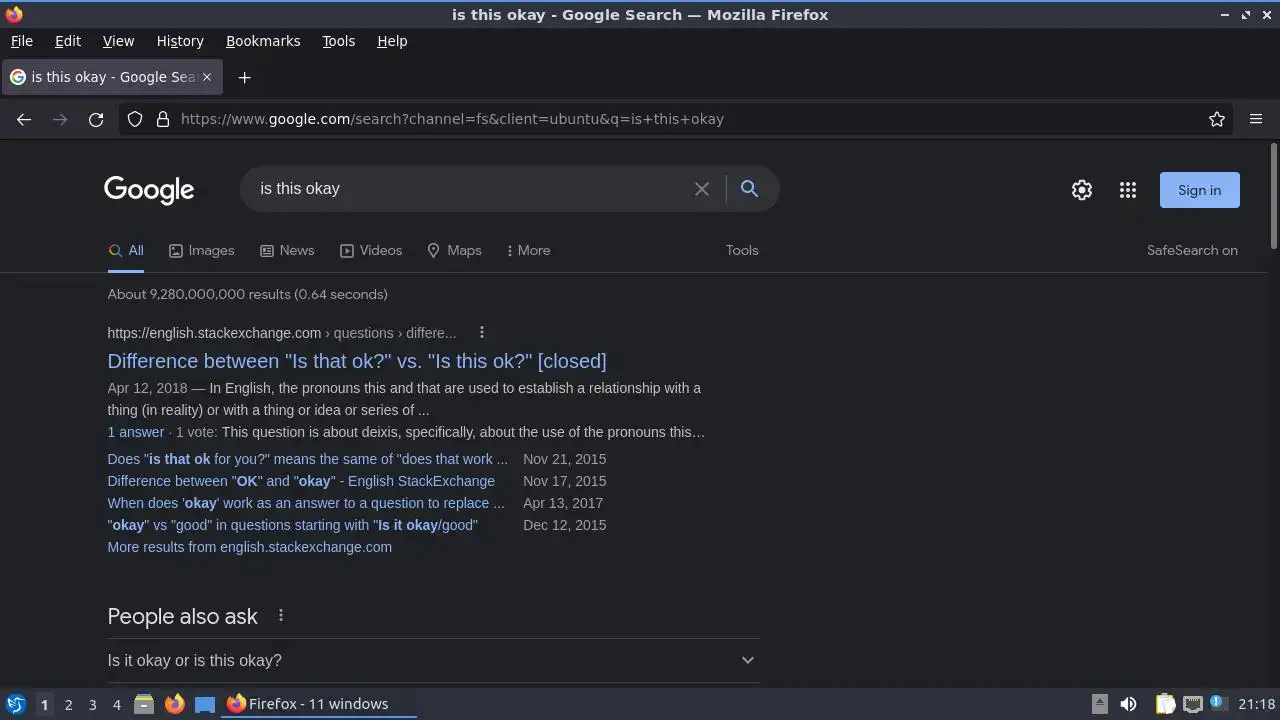Close the 'is this okay' tab
Viewport: 1280px width, 720px height.
pos(207,77)
